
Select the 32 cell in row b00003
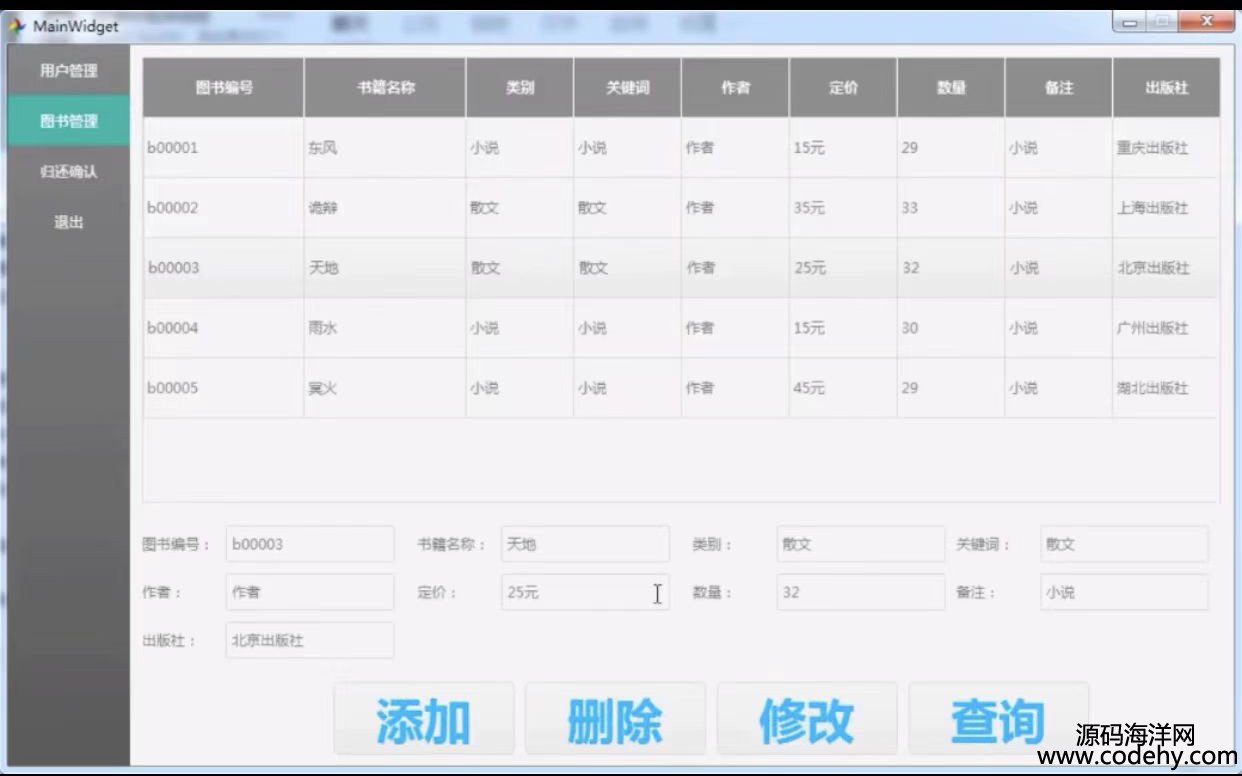[951, 268]
